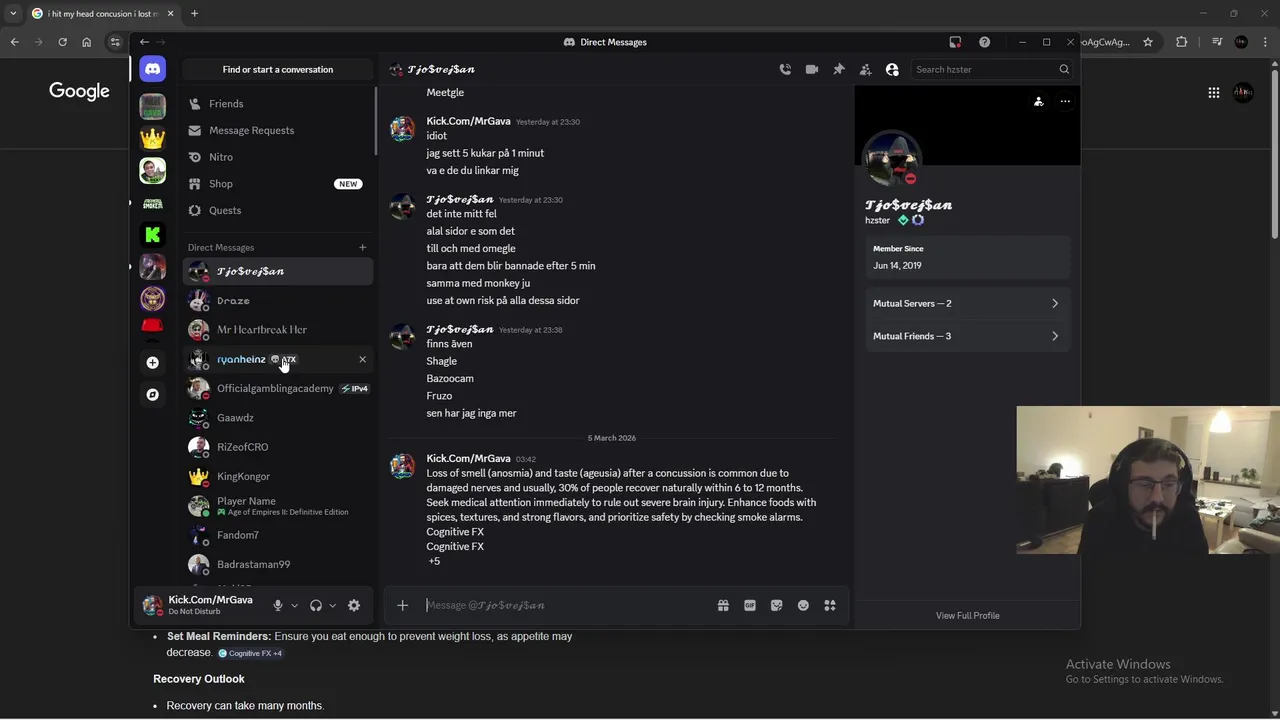Open output device options arrow beside headphones

(332, 605)
